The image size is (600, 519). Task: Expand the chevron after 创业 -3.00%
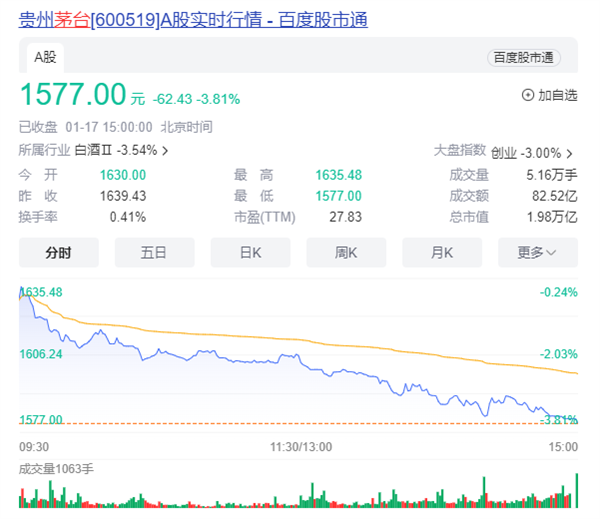[569, 153]
